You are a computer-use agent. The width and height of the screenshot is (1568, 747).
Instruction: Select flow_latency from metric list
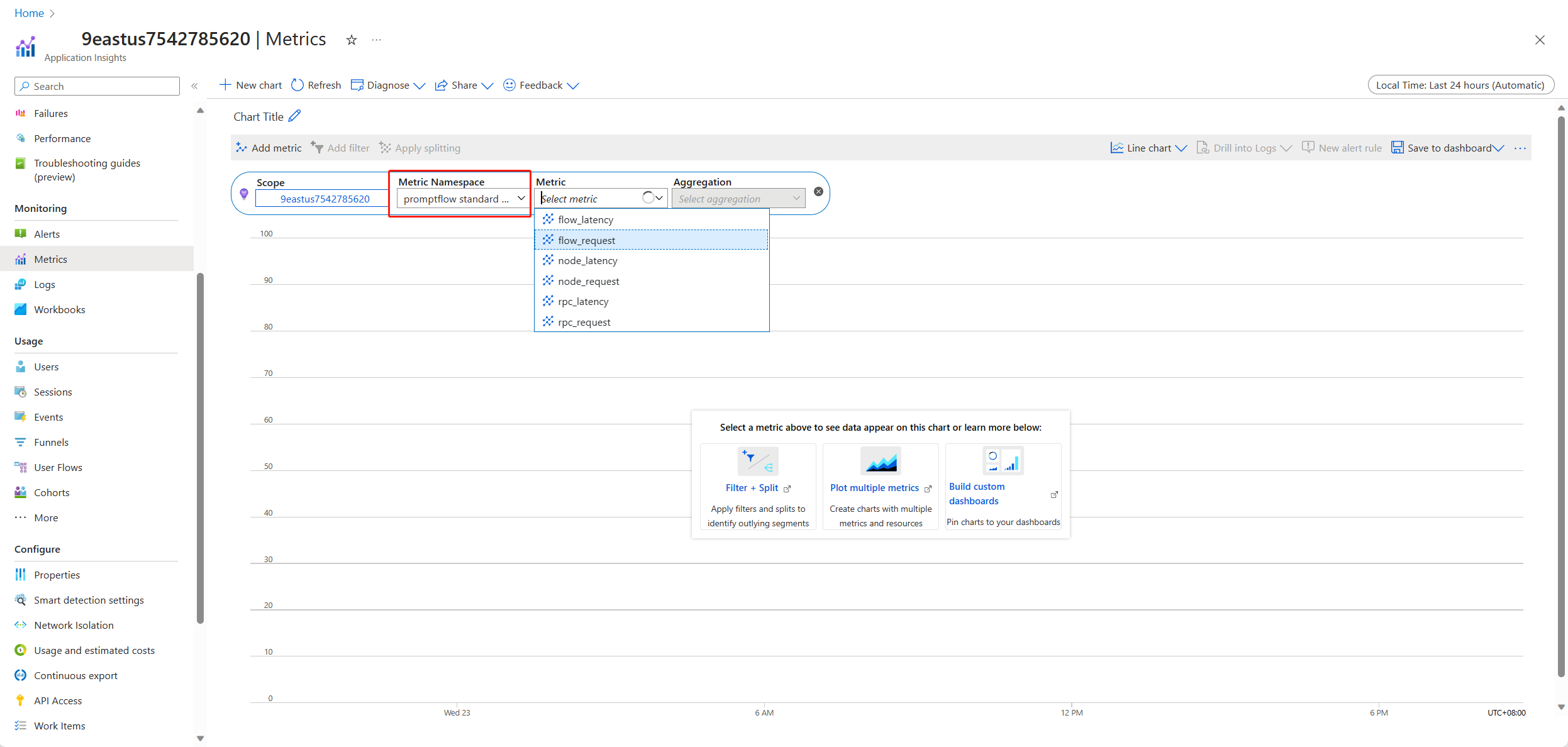coord(585,219)
